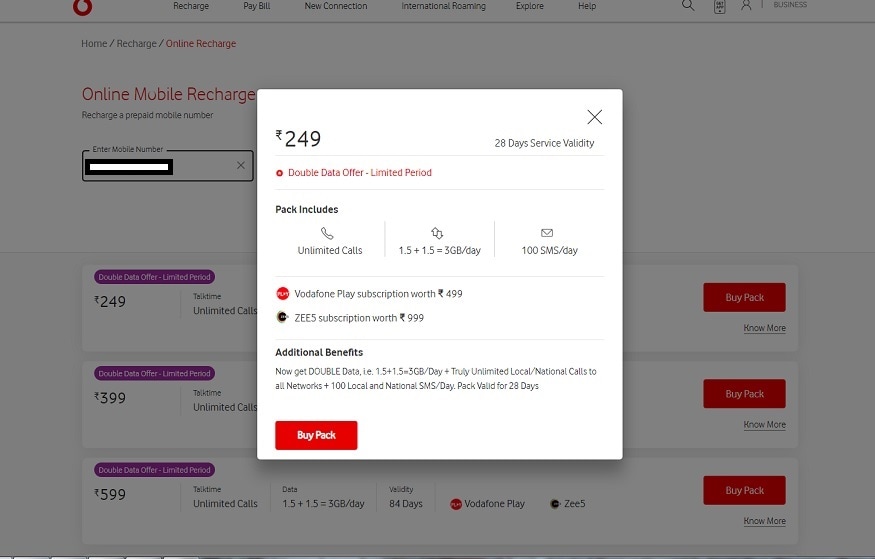Open the Recharge menu
The image size is (875, 559).
tap(191, 6)
